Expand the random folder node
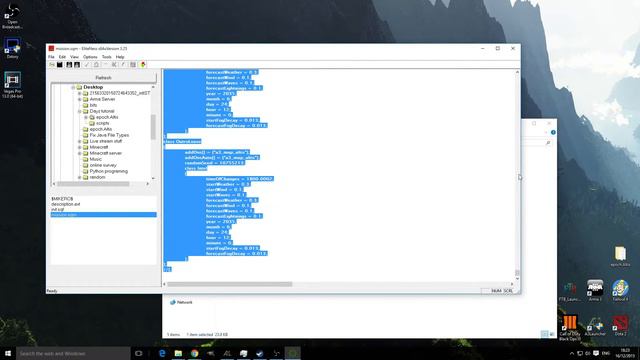 pyautogui.click(x=80, y=178)
